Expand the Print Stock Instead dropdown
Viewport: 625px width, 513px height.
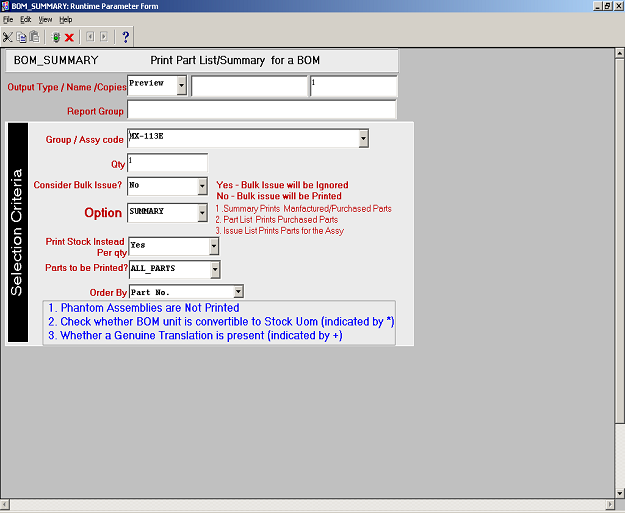coord(214,245)
